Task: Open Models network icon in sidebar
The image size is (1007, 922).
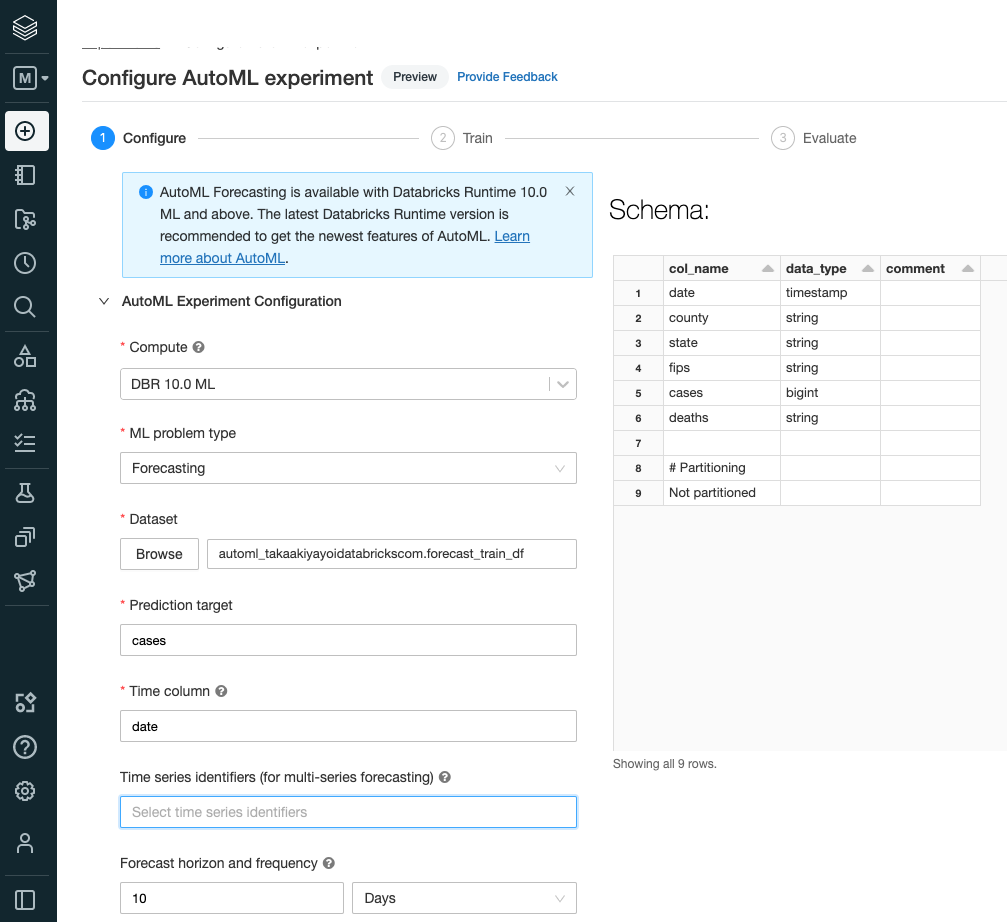Action: 25,580
